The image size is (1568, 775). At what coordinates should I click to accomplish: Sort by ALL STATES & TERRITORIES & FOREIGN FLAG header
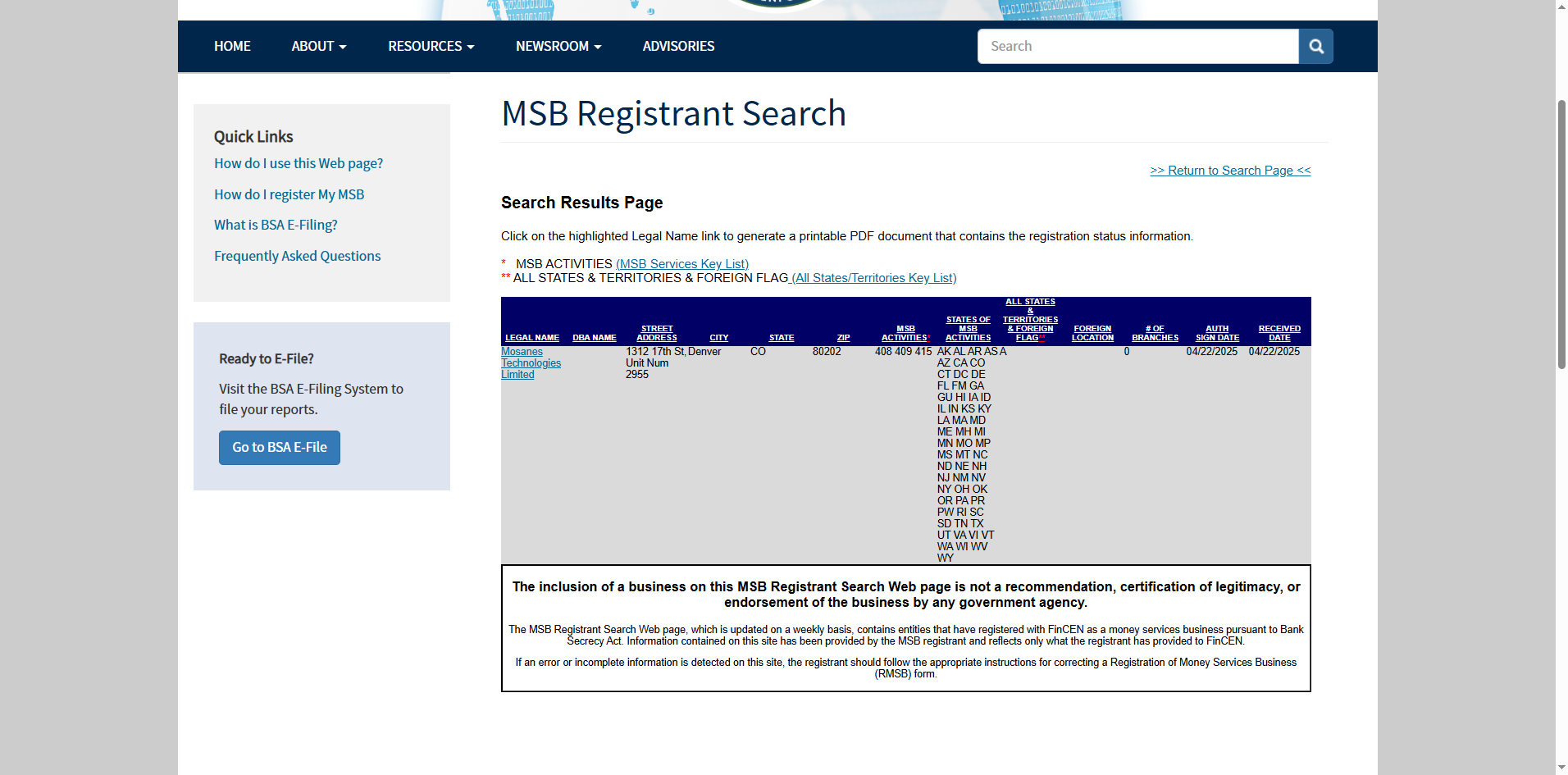tap(1031, 320)
